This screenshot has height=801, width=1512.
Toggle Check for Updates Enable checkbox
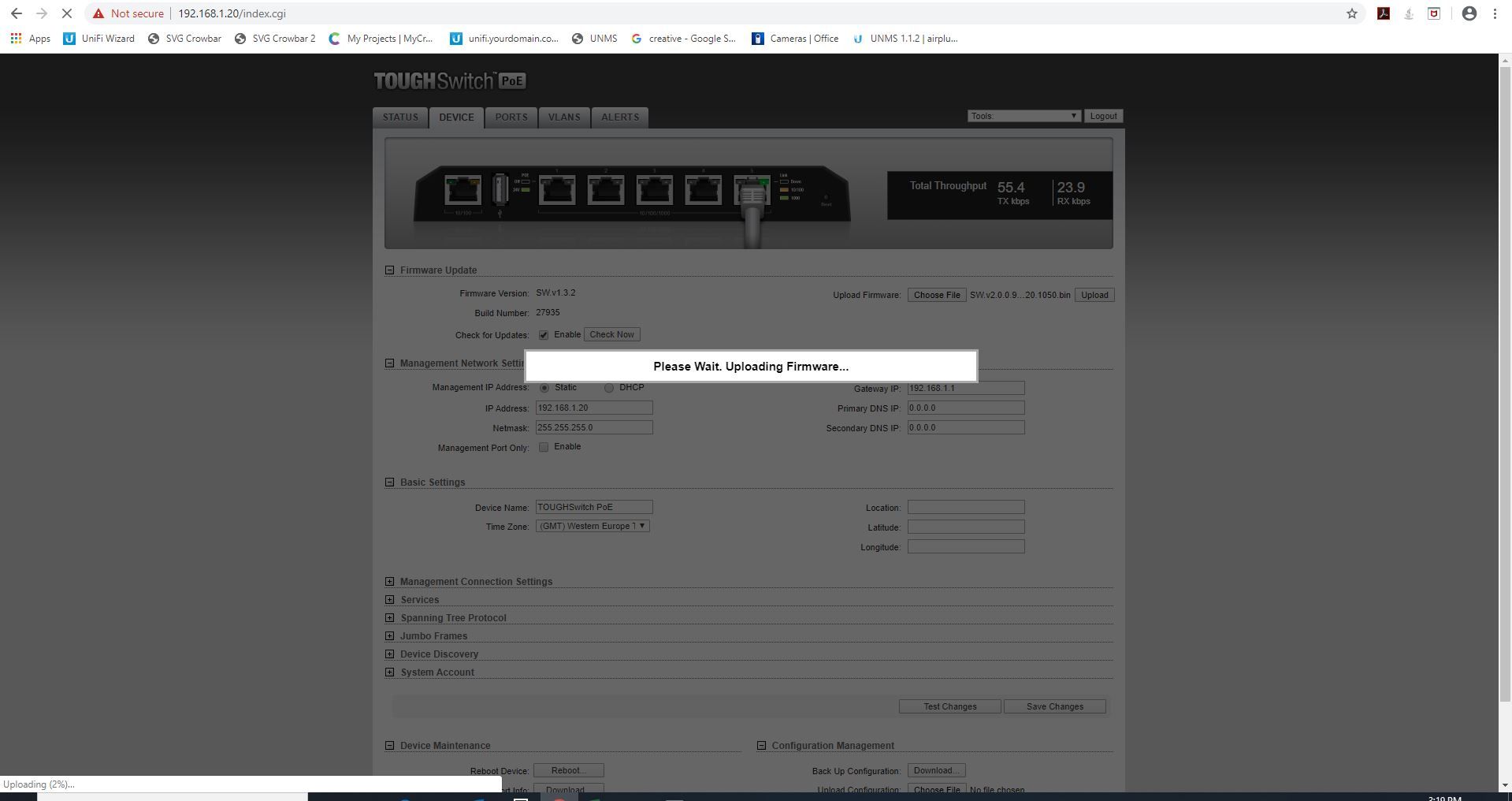(x=544, y=335)
